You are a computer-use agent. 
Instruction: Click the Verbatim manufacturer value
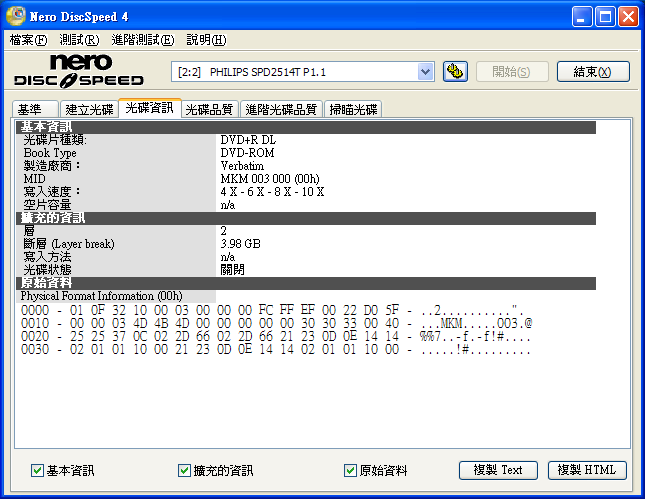(x=242, y=166)
